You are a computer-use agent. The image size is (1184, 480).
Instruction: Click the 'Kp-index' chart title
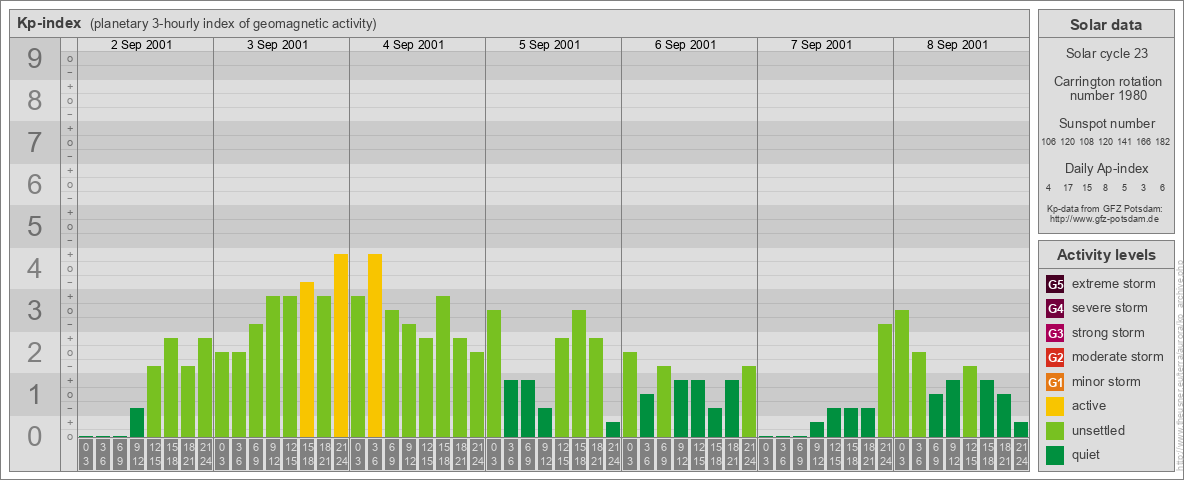click(x=49, y=23)
